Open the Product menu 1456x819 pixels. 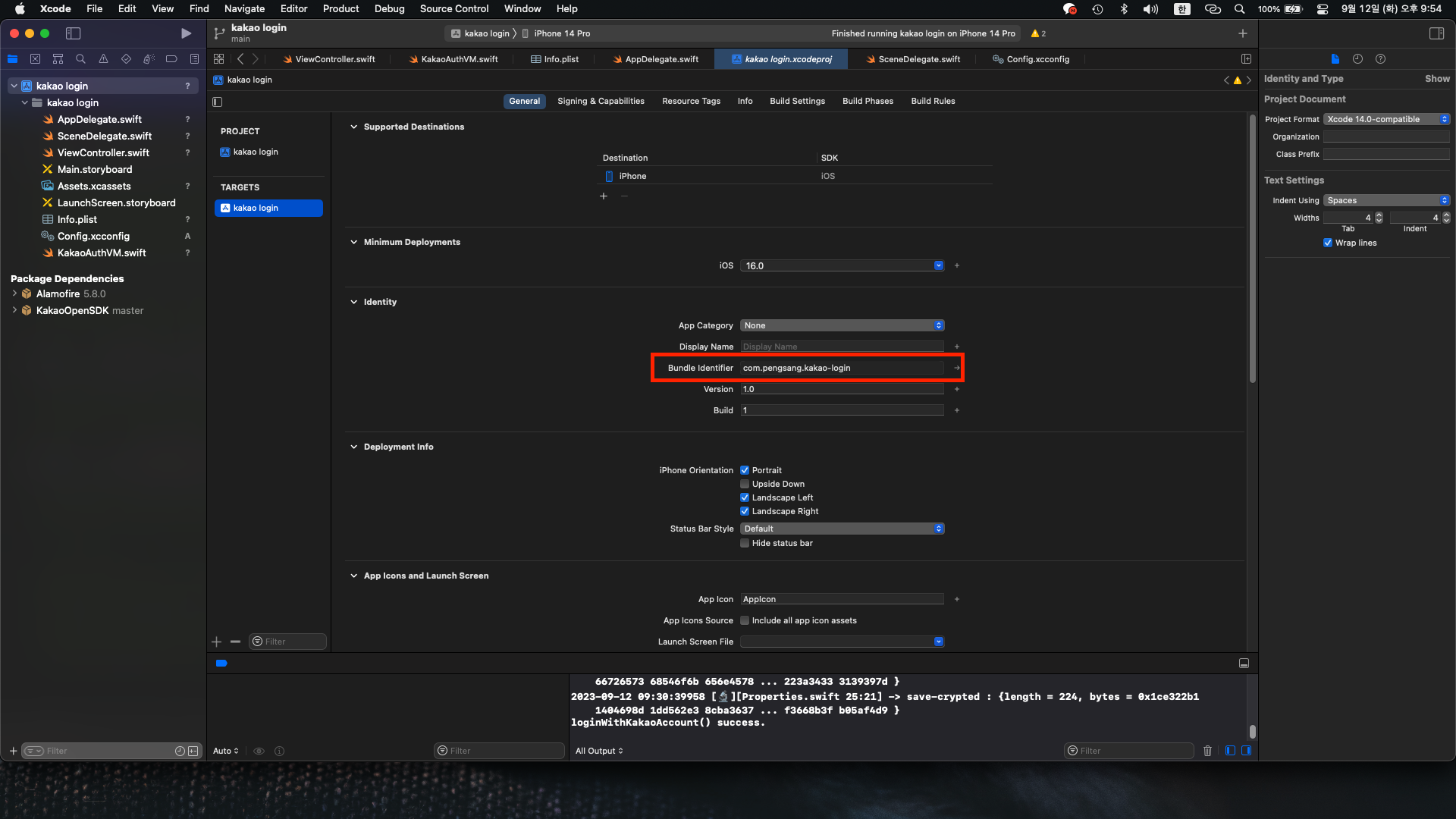(340, 9)
